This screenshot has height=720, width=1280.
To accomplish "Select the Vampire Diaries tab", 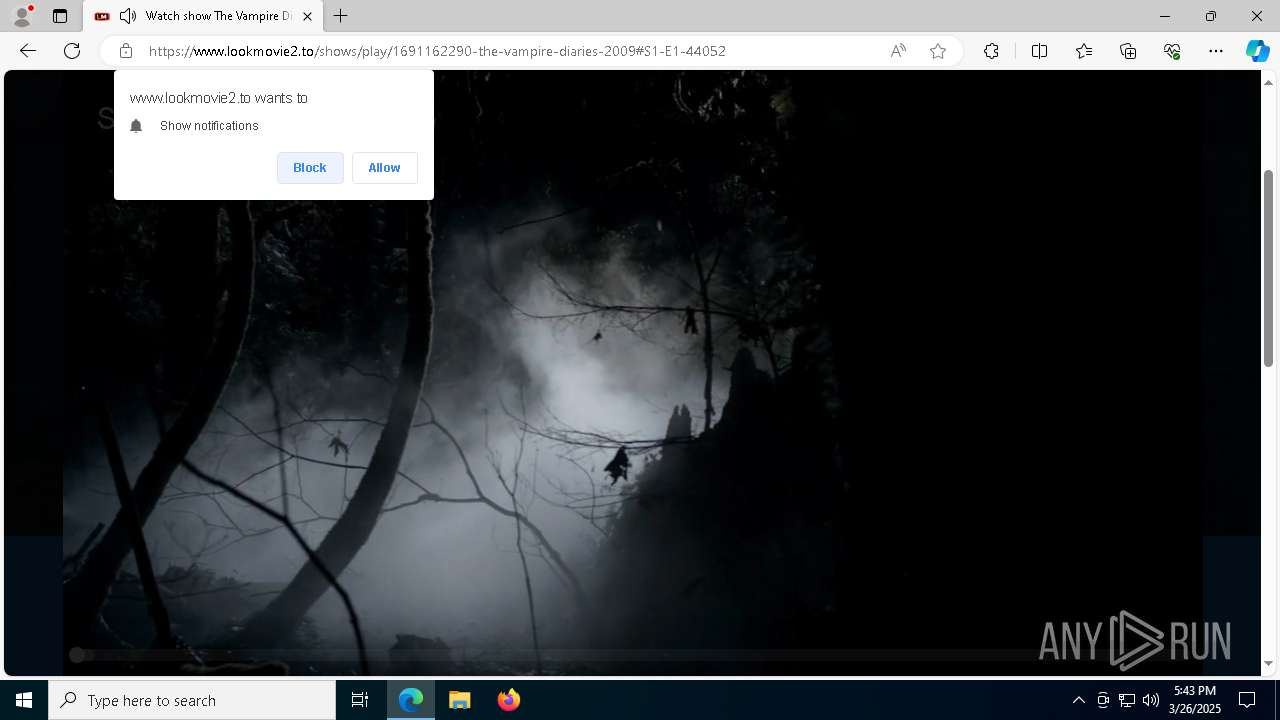I will pyautogui.click(x=203, y=16).
